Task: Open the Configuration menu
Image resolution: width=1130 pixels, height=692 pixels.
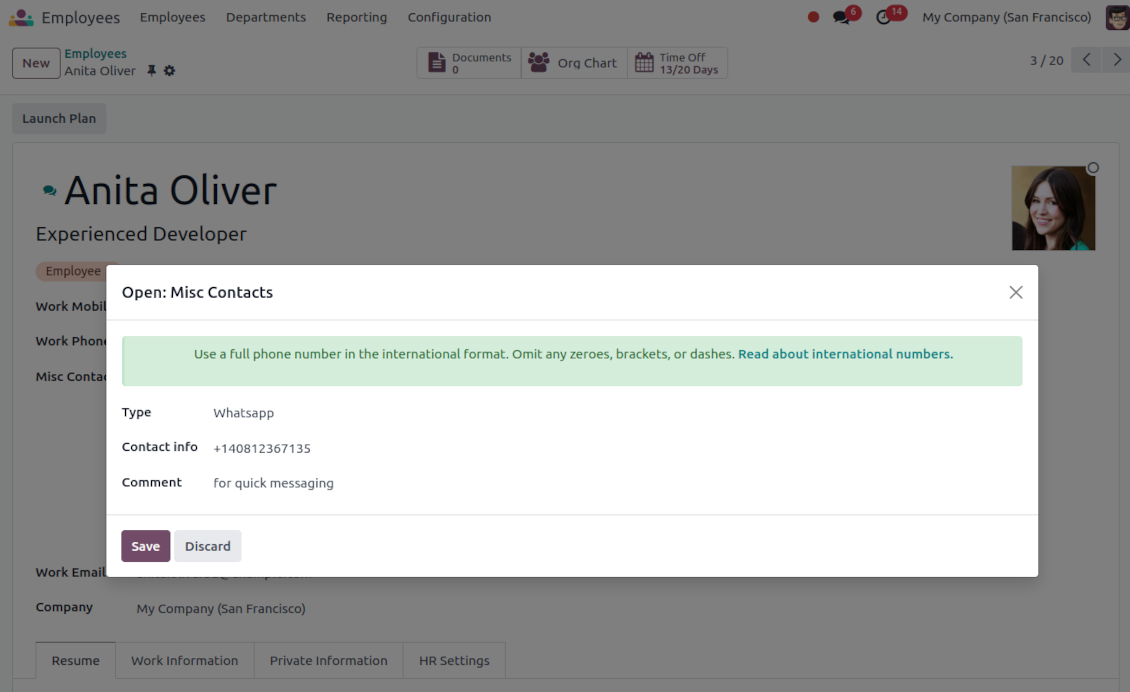Action: 449,17
